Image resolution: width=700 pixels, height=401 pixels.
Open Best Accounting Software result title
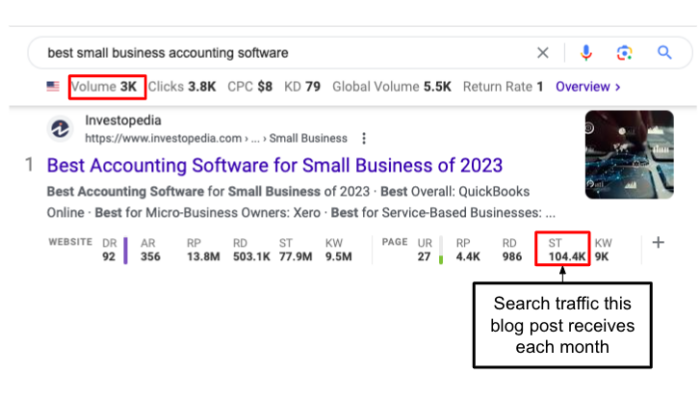tap(275, 164)
